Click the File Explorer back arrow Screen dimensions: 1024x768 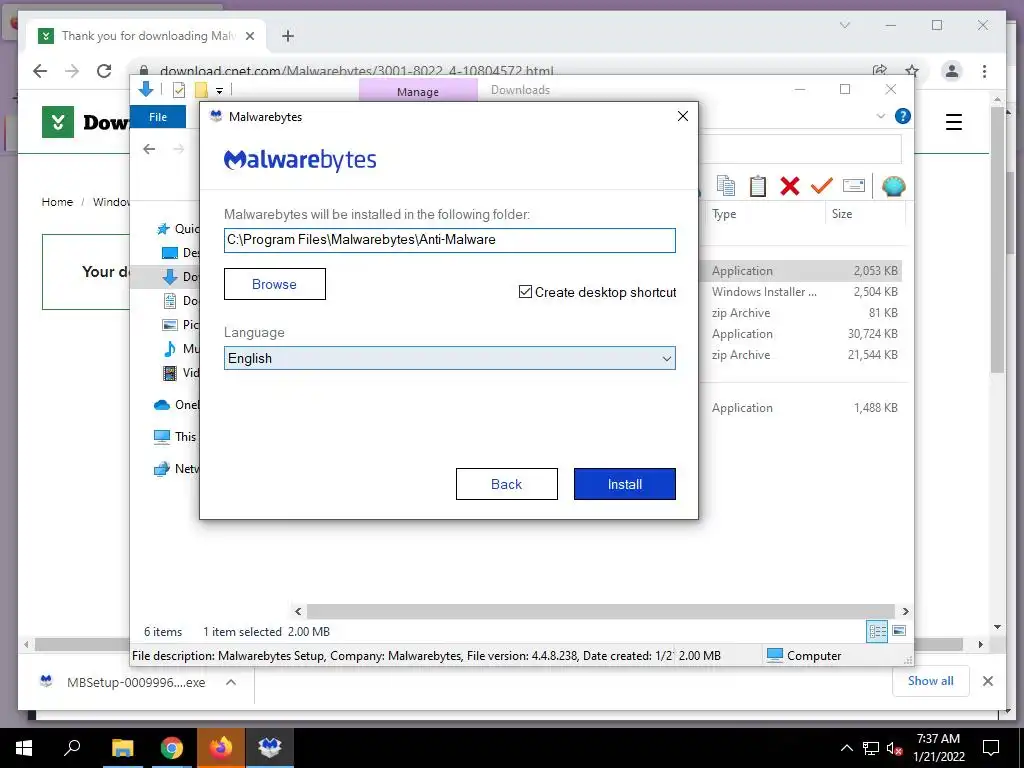pyautogui.click(x=150, y=149)
